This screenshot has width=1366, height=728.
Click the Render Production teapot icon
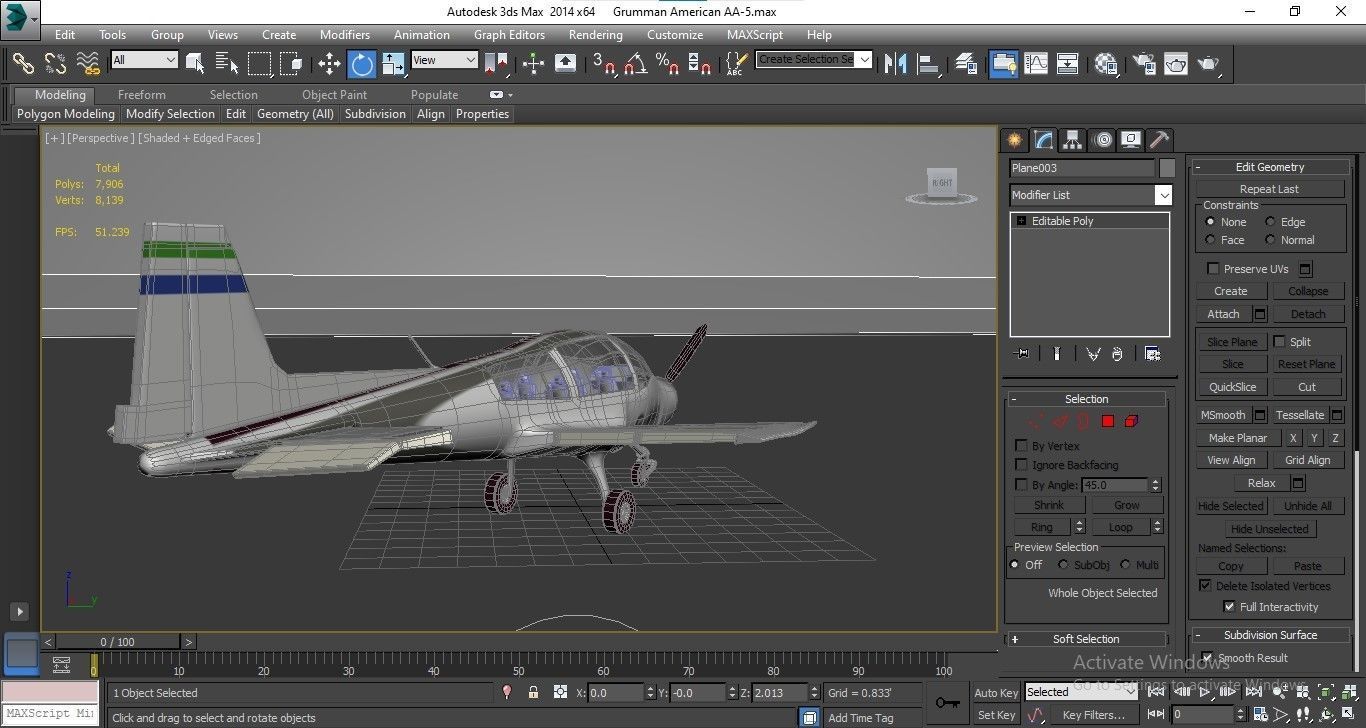(1208, 63)
